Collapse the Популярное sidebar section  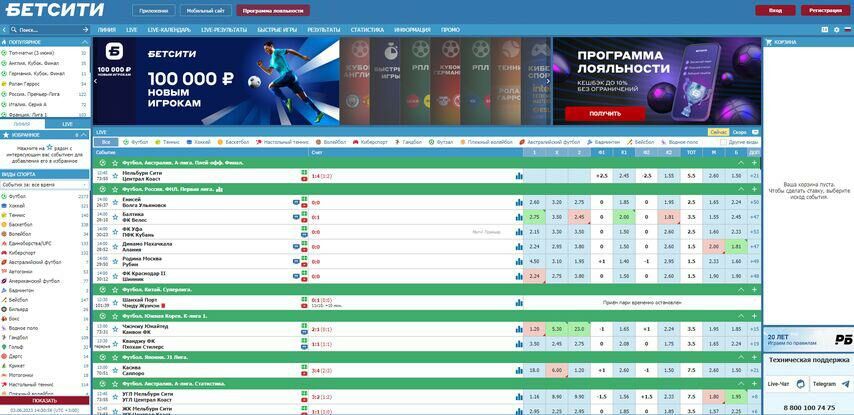[x=84, y=42]
